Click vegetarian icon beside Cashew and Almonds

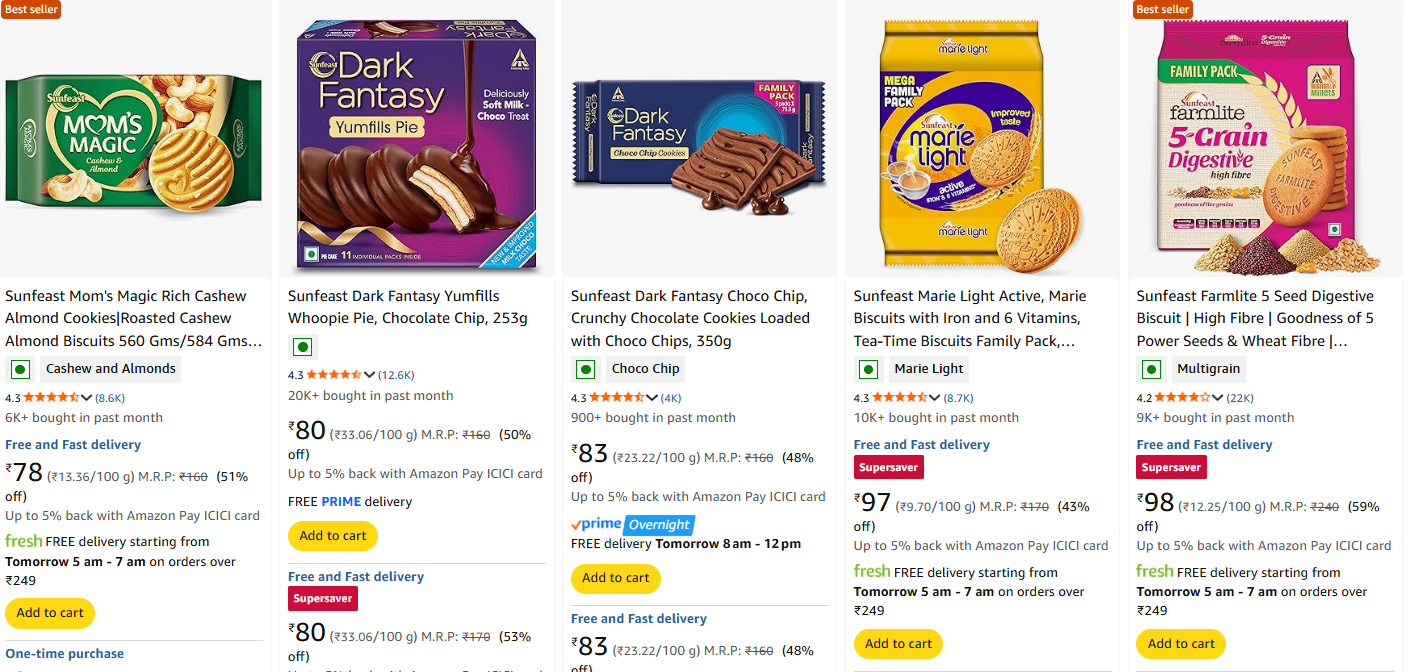[19, 369]
